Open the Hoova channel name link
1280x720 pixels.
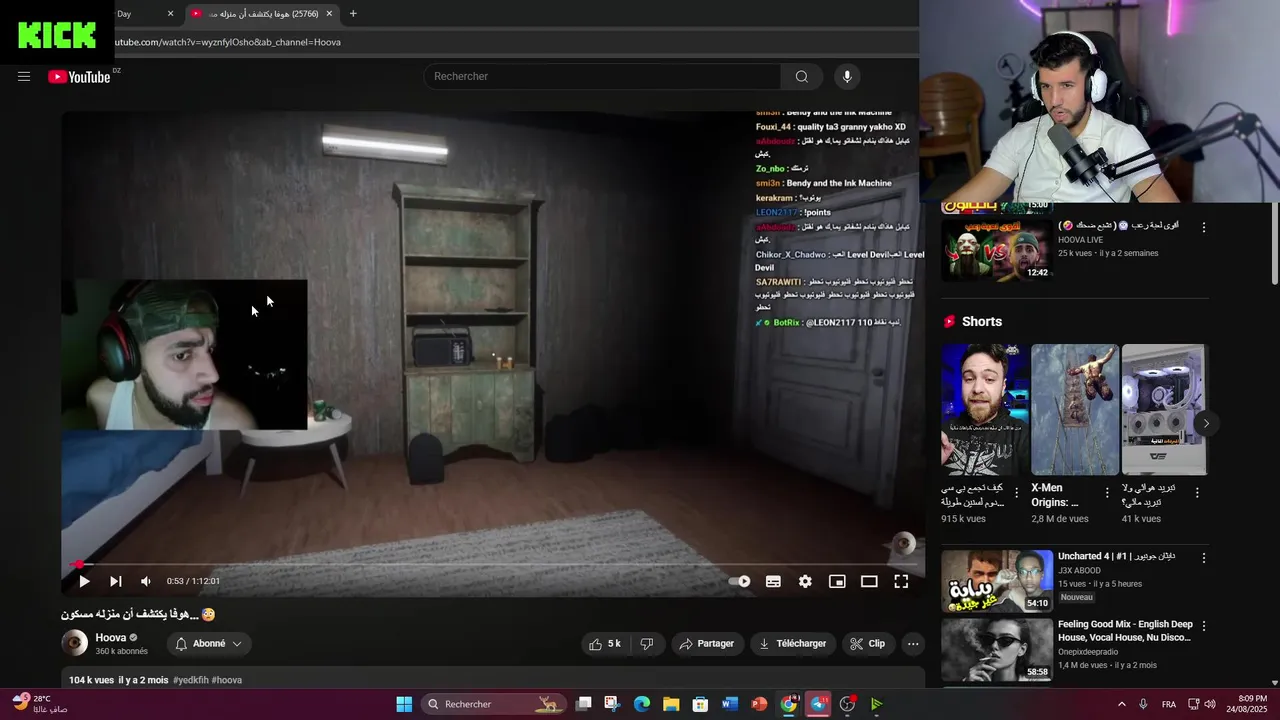click(x=111, y=638)
